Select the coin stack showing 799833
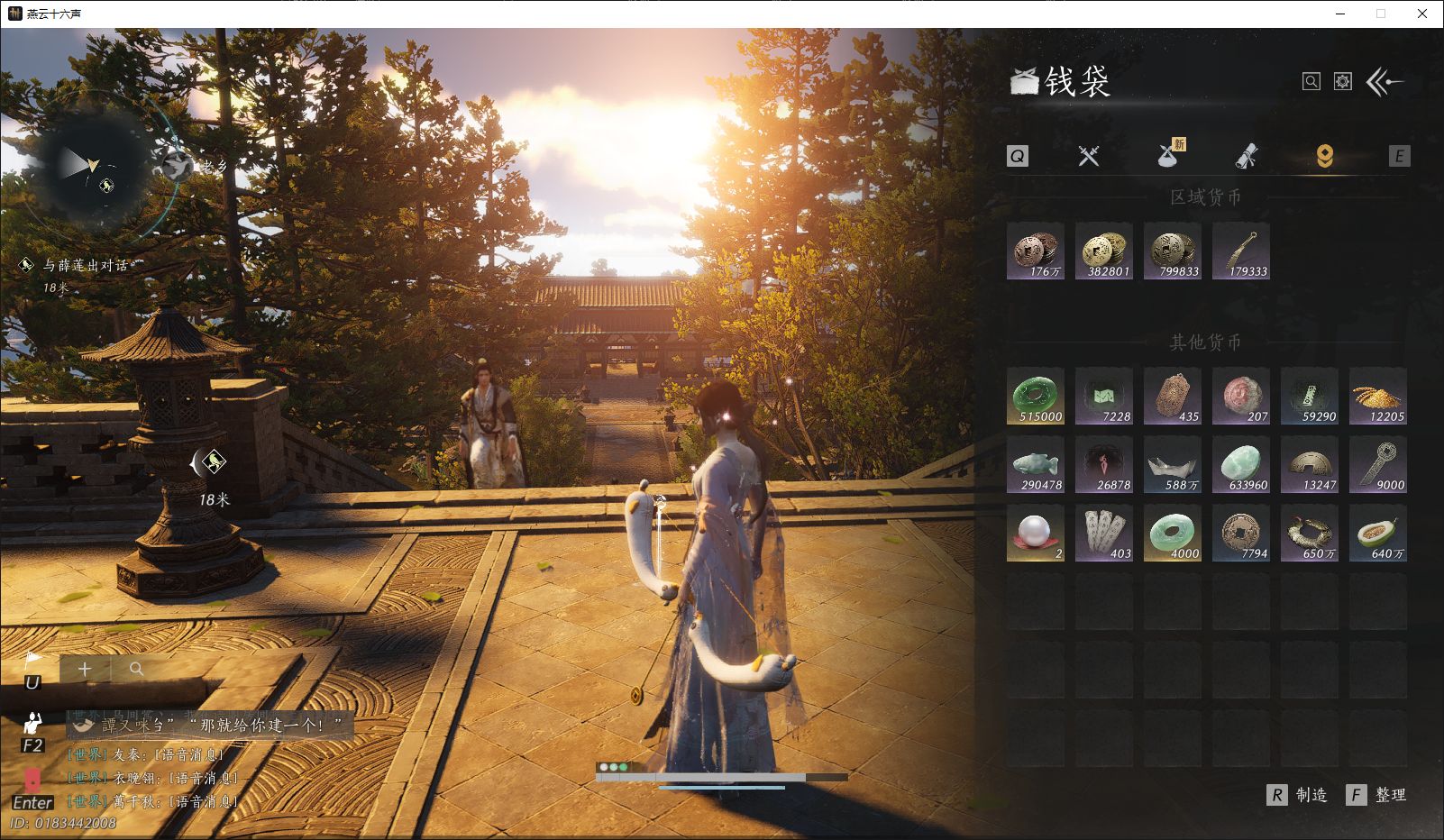Screen dimensions: 1444x840 point(1173,251)
